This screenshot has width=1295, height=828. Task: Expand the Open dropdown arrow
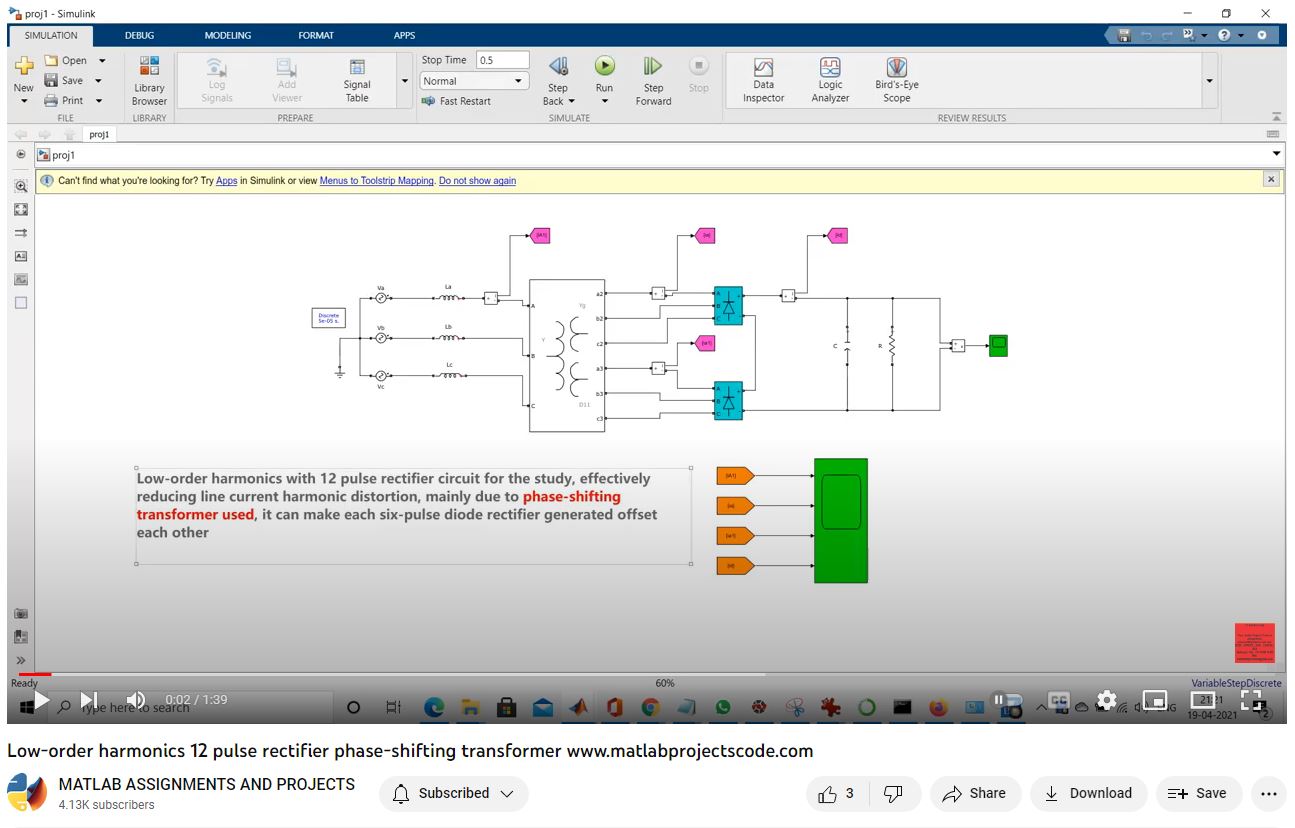click(101, 60)
